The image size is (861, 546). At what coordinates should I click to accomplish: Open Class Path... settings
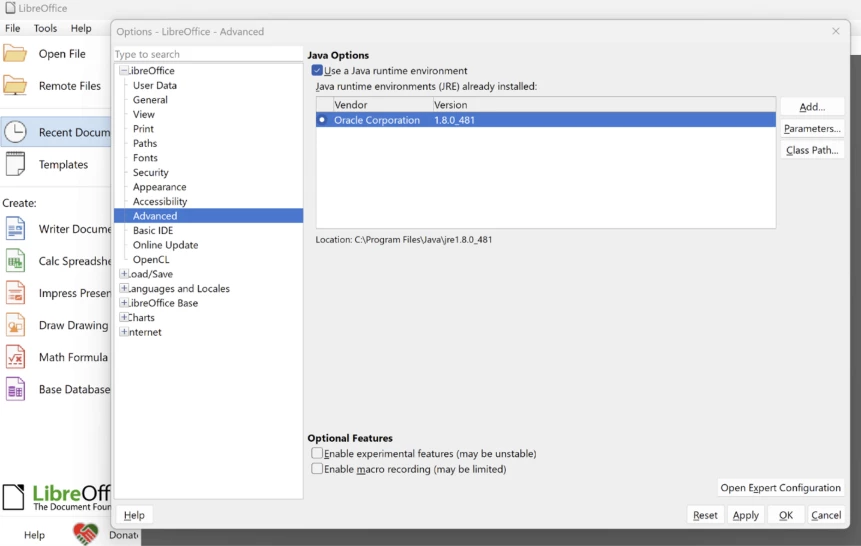tap(812, 150)
